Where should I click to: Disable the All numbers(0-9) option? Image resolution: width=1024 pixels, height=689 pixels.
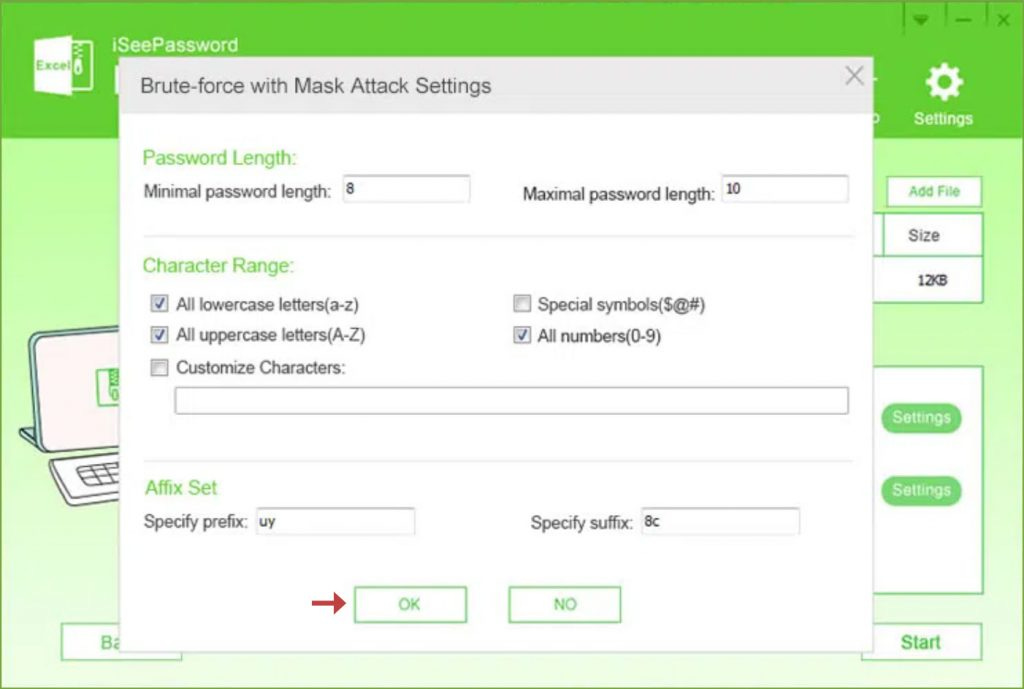pyautogui.click(x=521, y=336)
